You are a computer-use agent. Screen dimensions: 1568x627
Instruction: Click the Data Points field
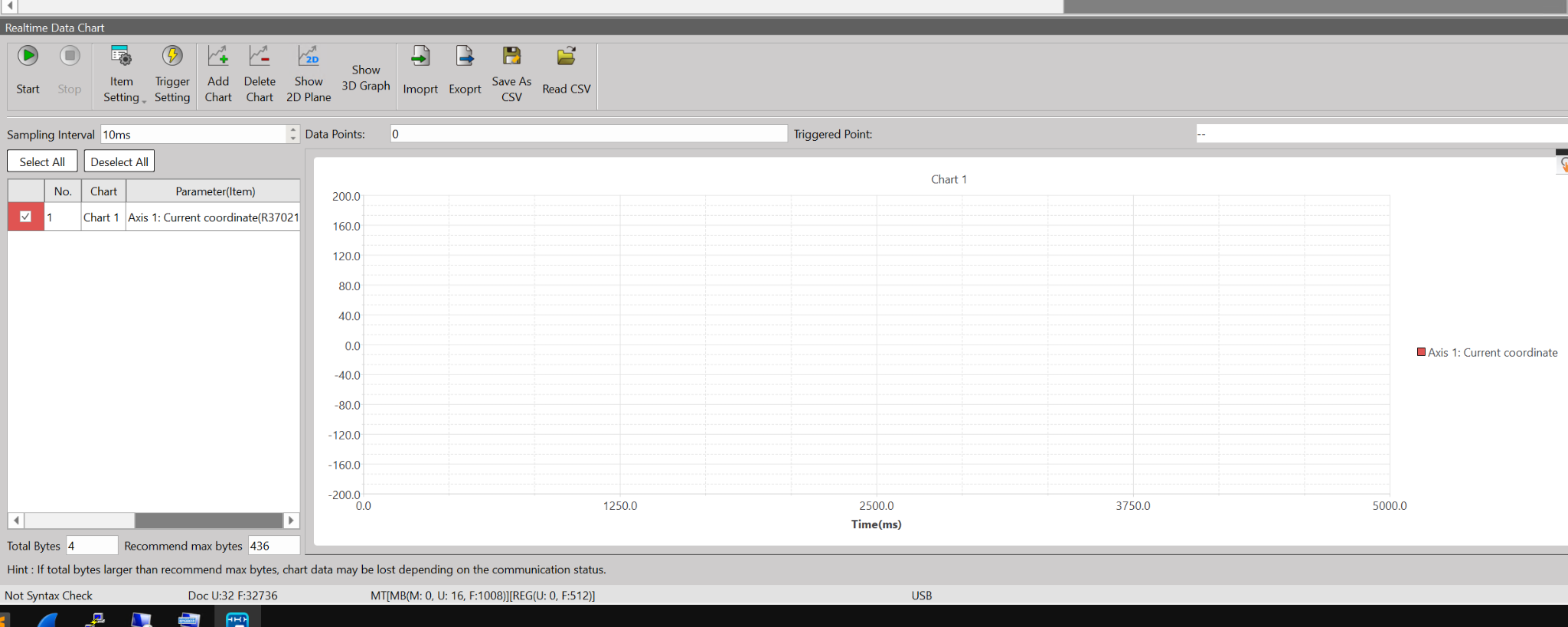pyautogui.click(x=588, y=134)
